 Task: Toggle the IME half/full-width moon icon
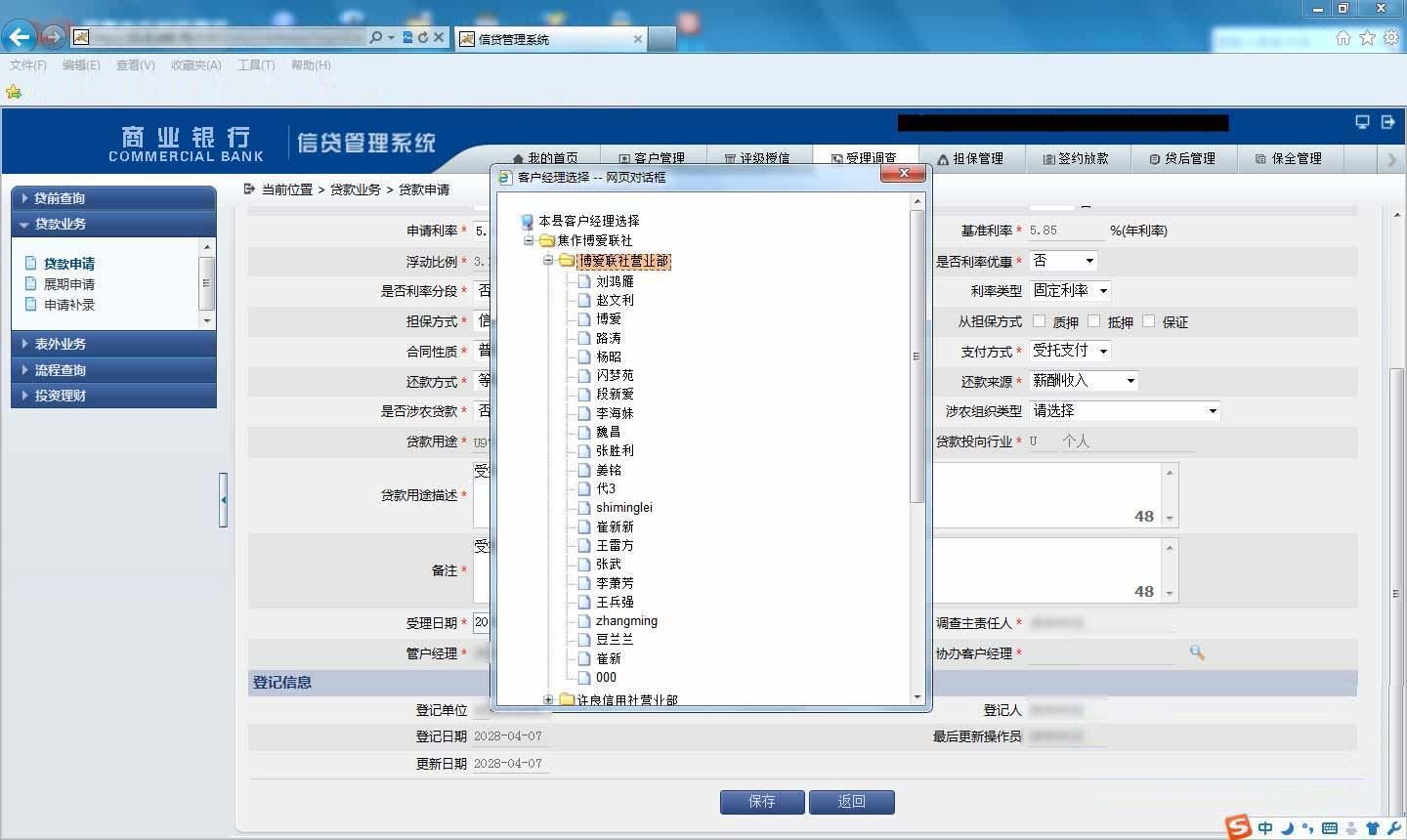[x=1288, y=828]
